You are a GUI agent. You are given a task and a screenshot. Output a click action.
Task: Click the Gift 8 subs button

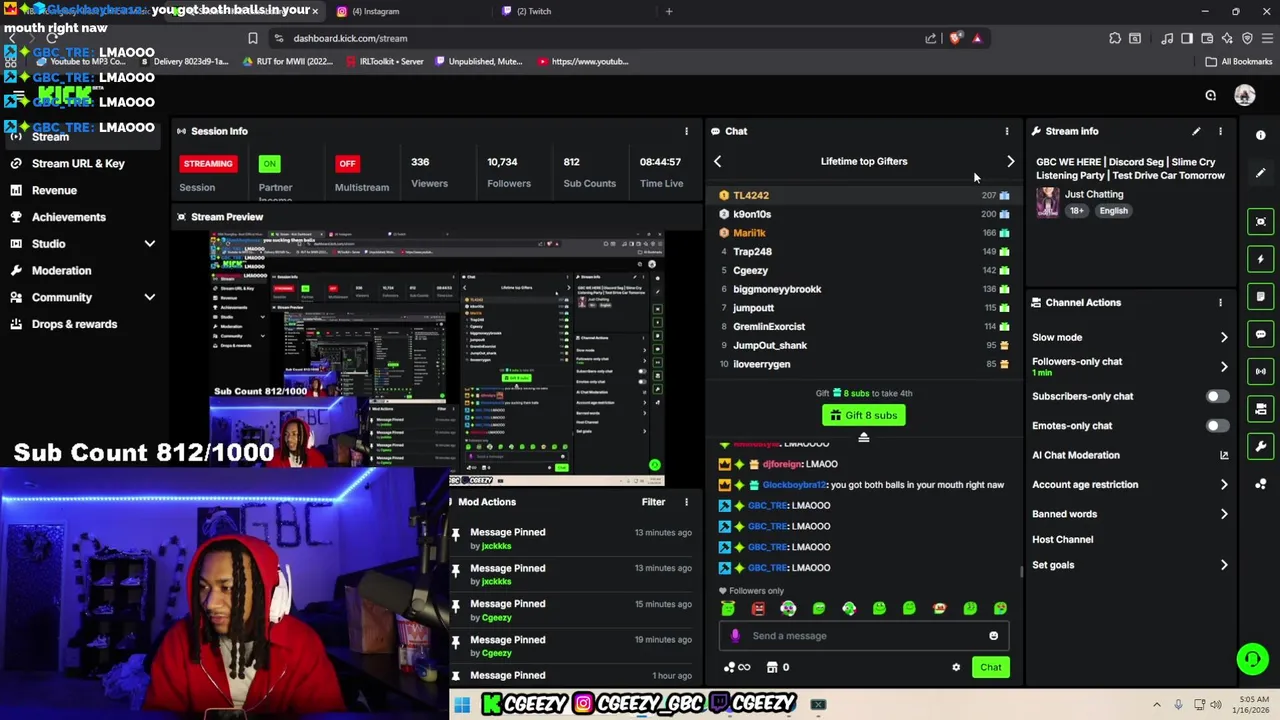tap(863, 416)
